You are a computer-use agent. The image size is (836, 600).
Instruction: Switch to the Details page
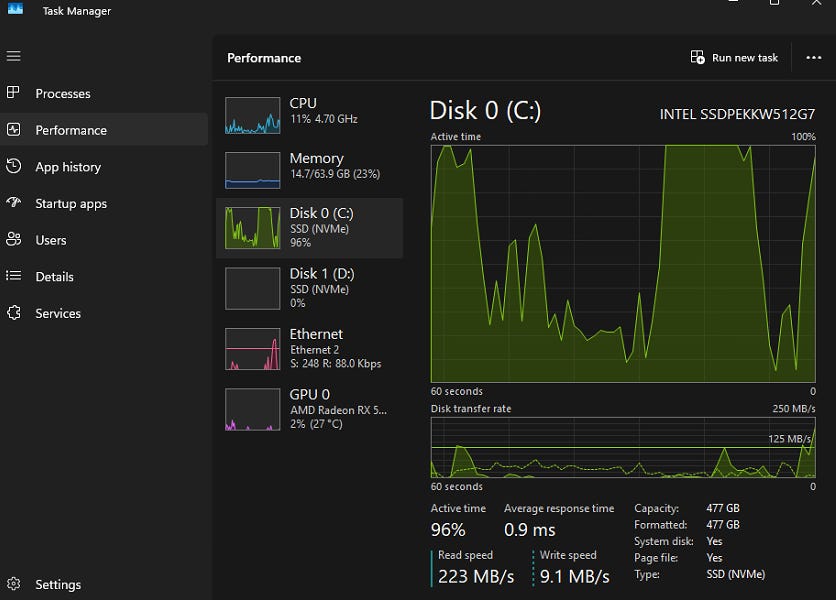coord(54,277)
